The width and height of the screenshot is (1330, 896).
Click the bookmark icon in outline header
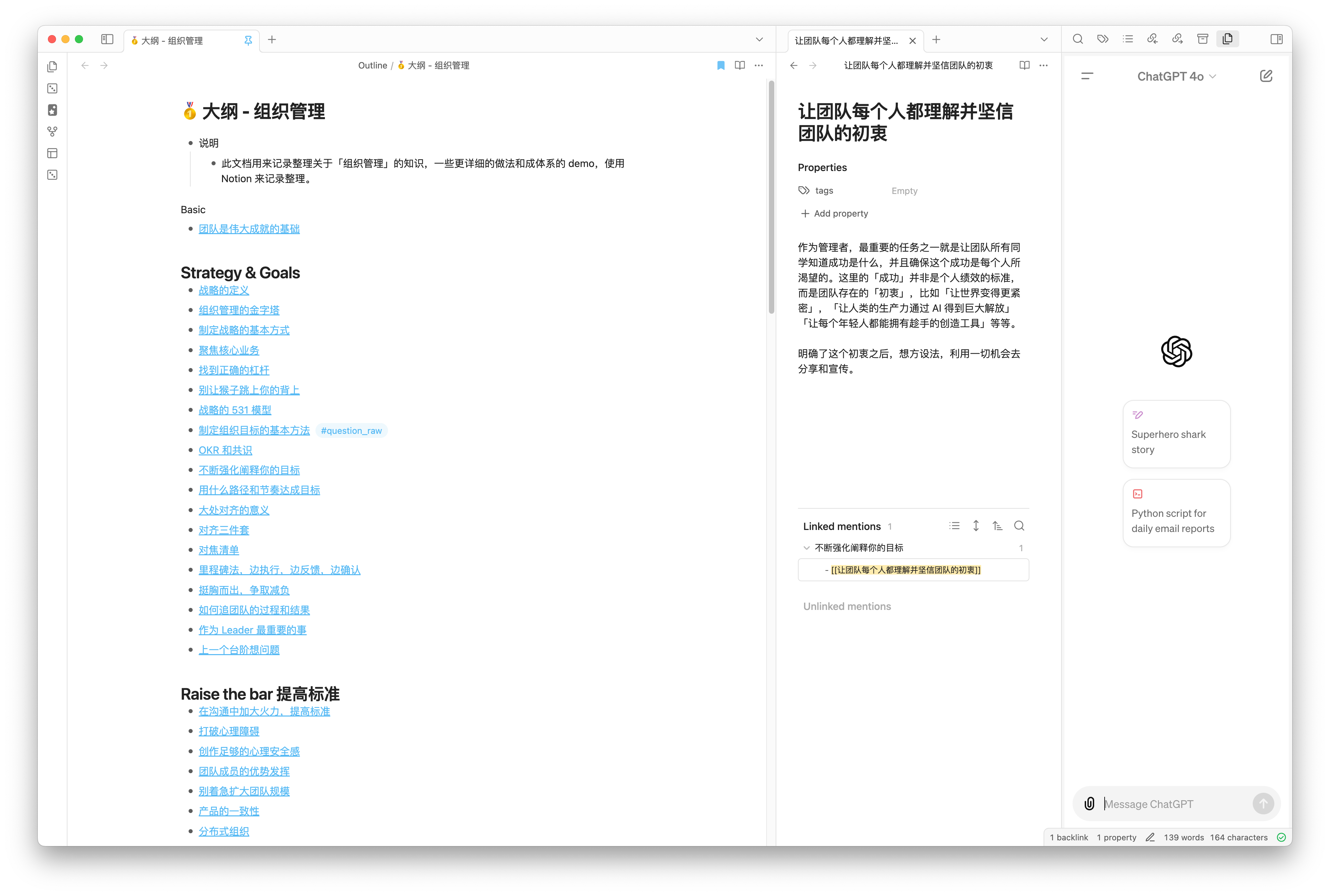tap(721, 66)
